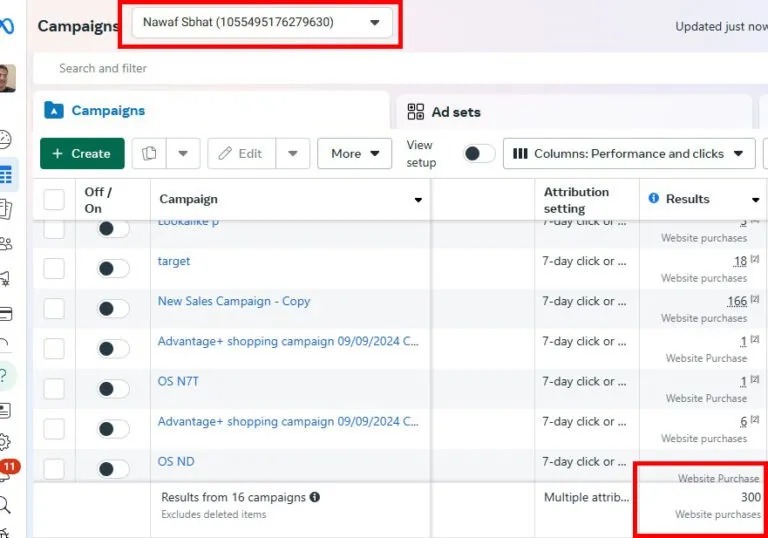Click the Search magnifier sidebar icon

pos(6,504)
